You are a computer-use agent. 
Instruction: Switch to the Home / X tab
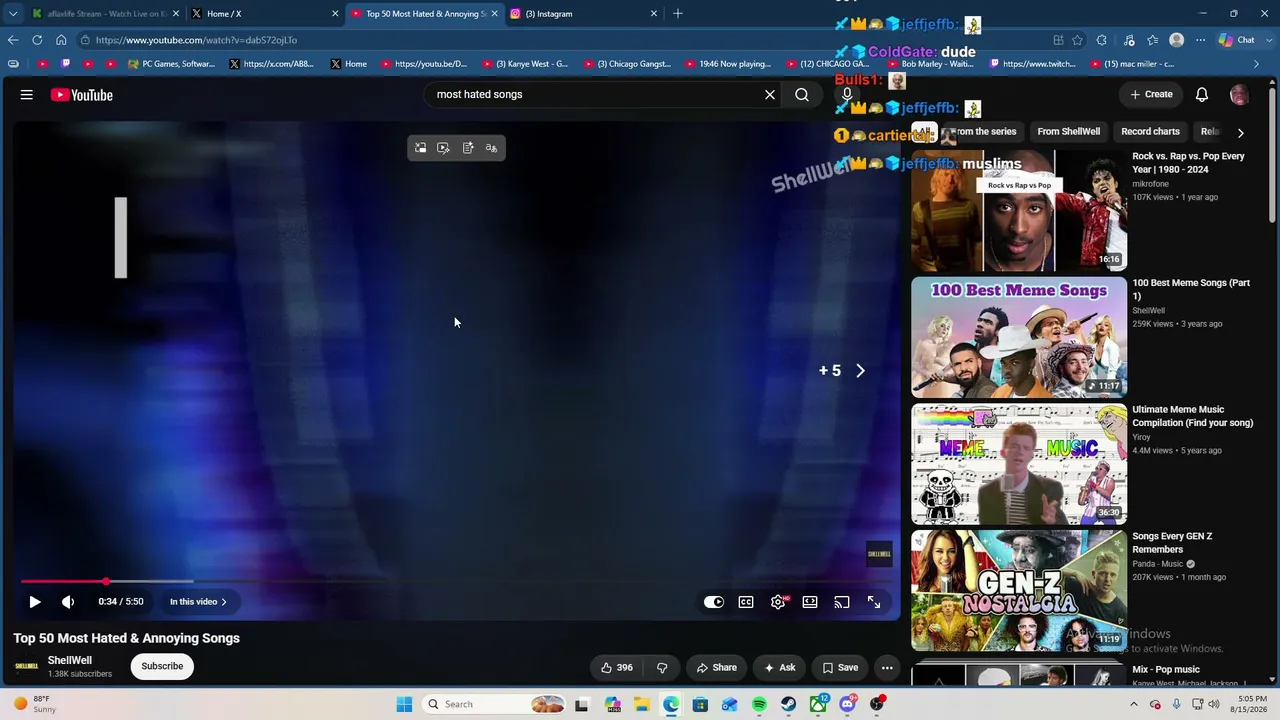coord(262,14)
